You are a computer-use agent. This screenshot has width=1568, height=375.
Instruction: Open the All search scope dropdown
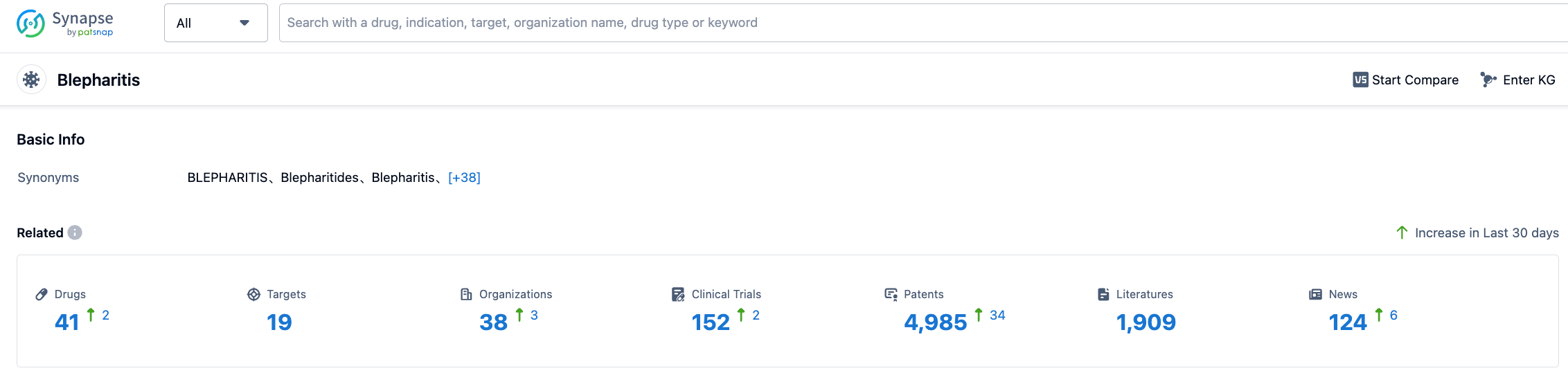(x=206, y=23)
